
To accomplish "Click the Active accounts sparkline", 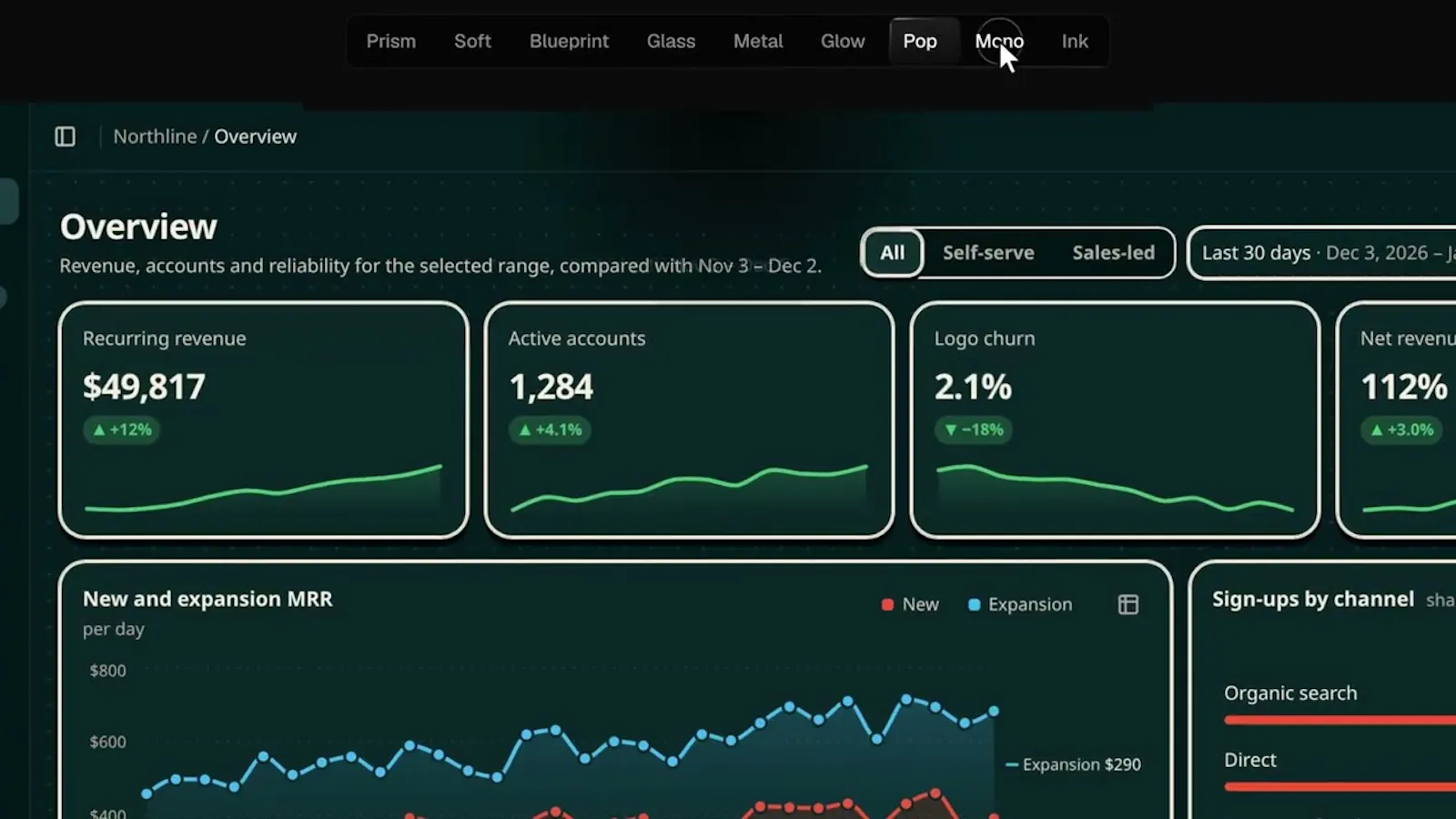I will [689, 490].
